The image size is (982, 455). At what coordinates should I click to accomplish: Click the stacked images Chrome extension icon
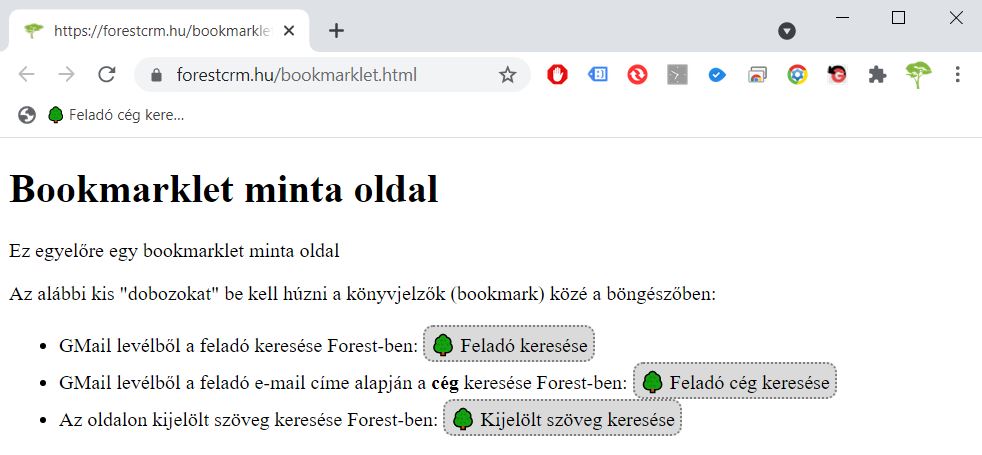point(757,75)
